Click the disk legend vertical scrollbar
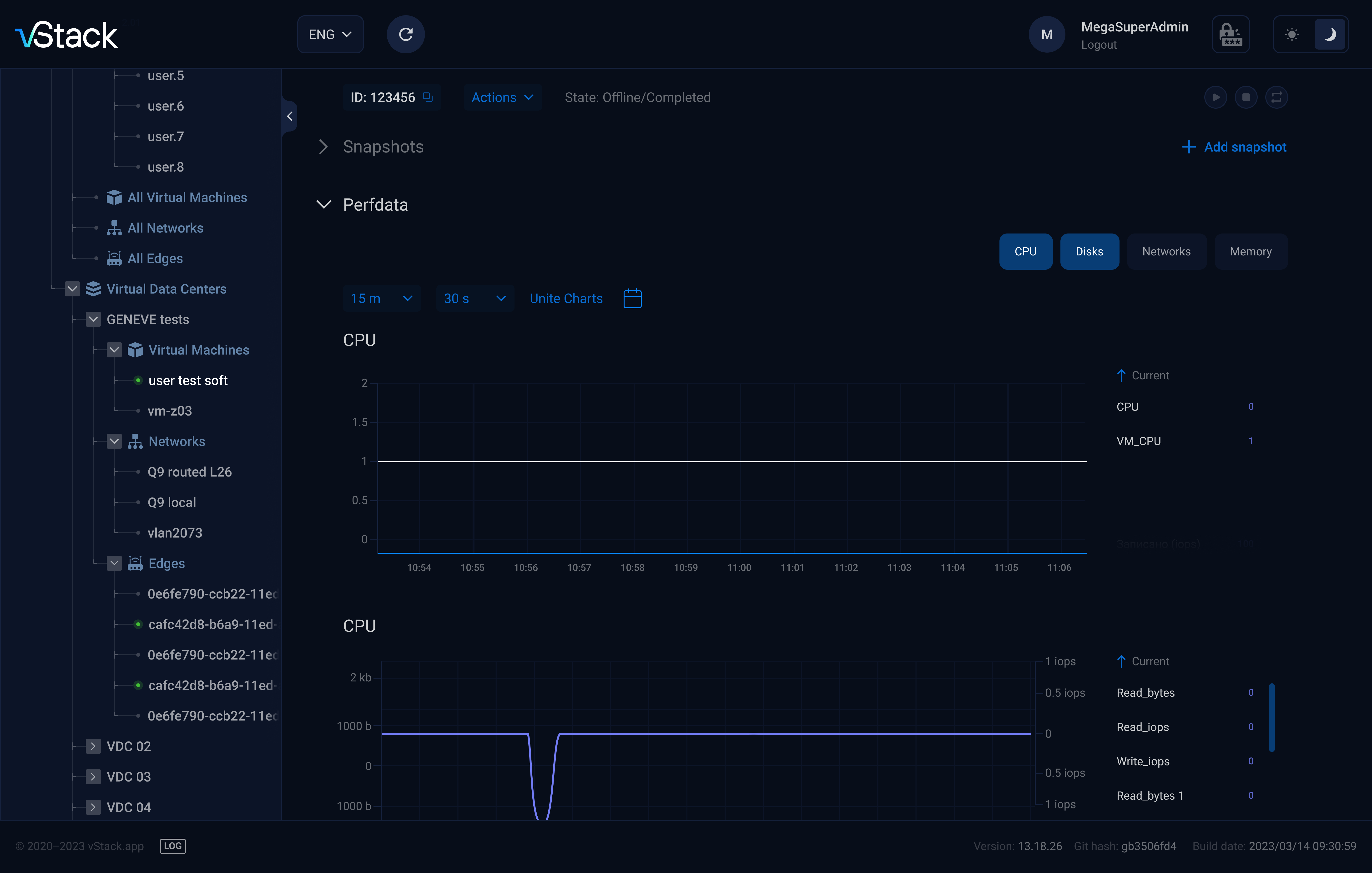The image size is (1372, 873). tap(1272, 717)
